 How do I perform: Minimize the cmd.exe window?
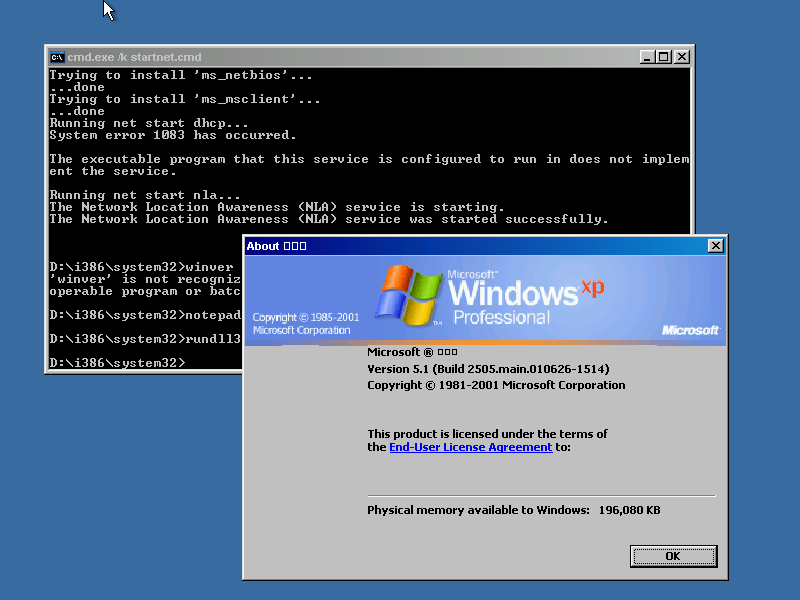647,57
